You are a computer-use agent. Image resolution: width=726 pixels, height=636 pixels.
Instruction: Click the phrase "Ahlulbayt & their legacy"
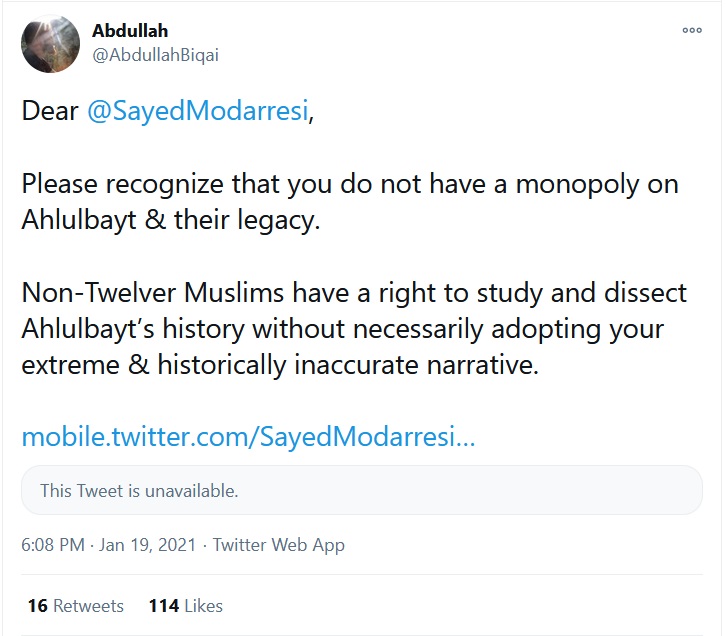[x=171, y=220]
